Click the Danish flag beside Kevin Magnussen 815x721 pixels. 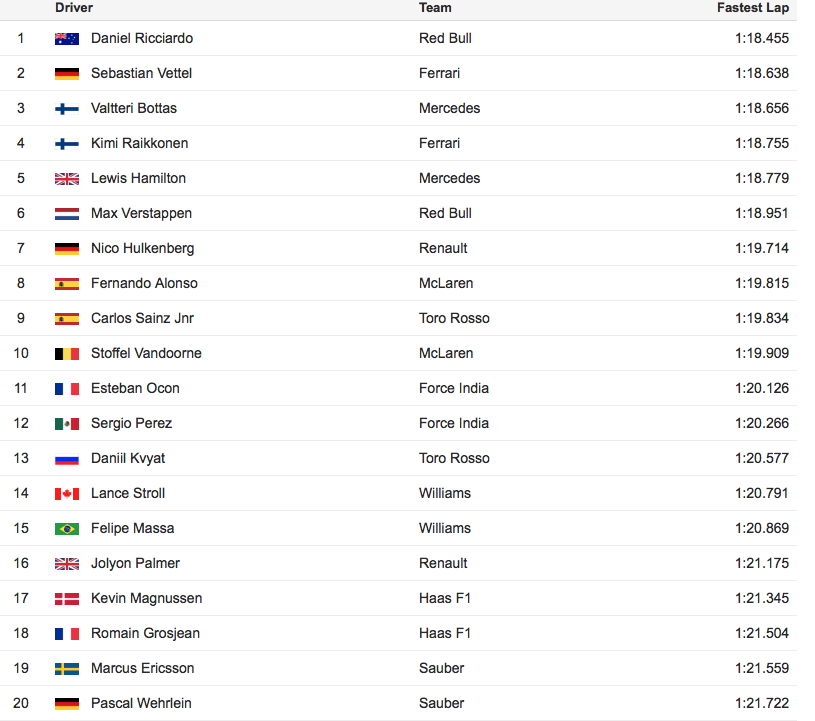pyautogui.click(x=67, y=598)
